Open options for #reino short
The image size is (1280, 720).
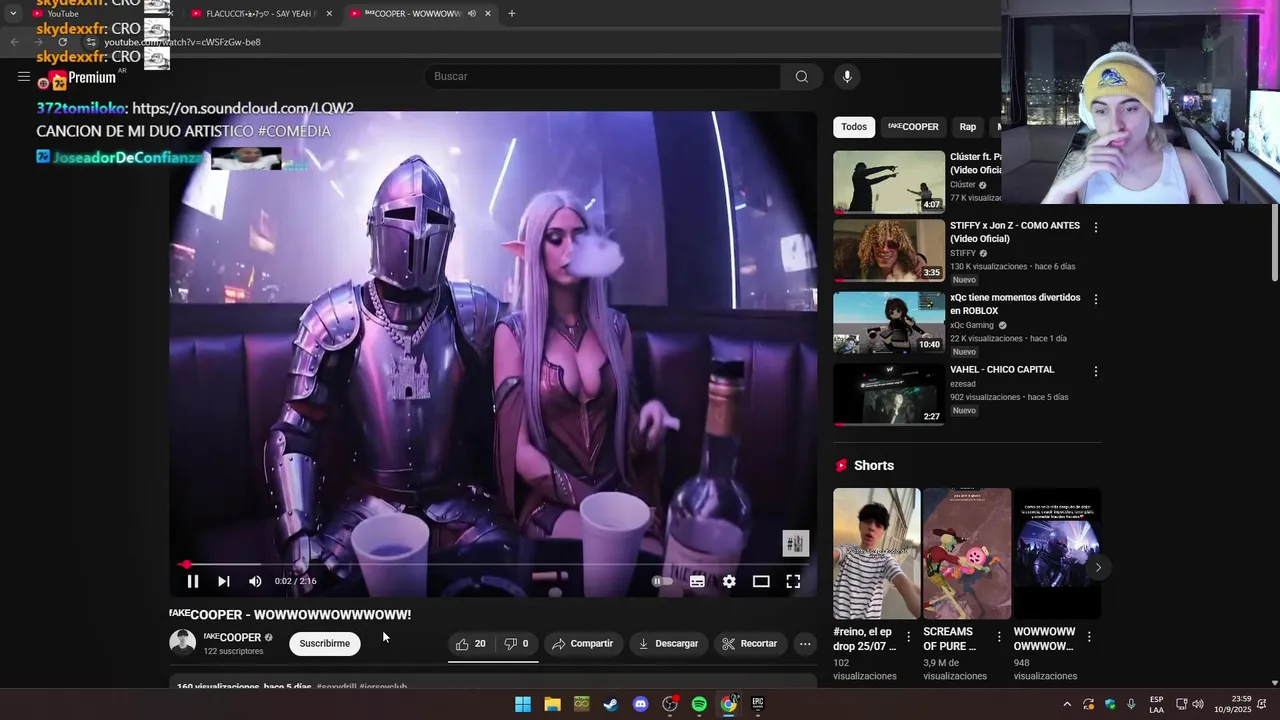click(909, 637)
